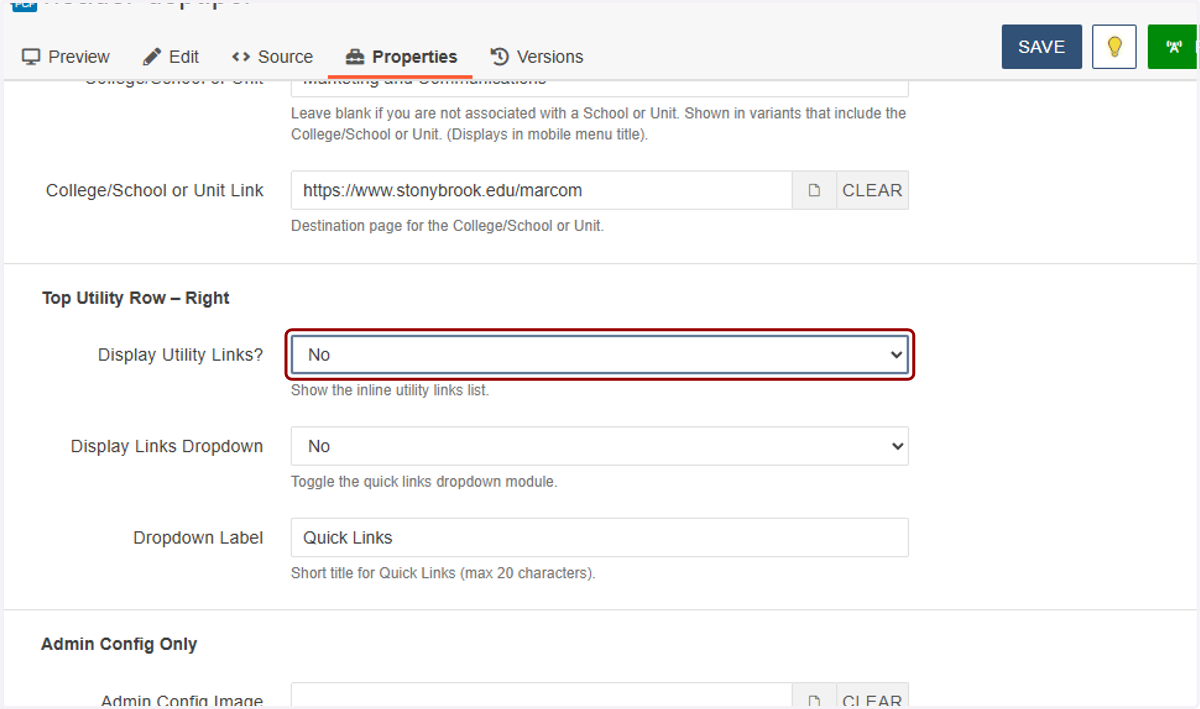The height and width of the screenshot is (709, 1200).
Task: Click the 'Toggle the quick links dropdown module.' hint
Action: (424, 481)
